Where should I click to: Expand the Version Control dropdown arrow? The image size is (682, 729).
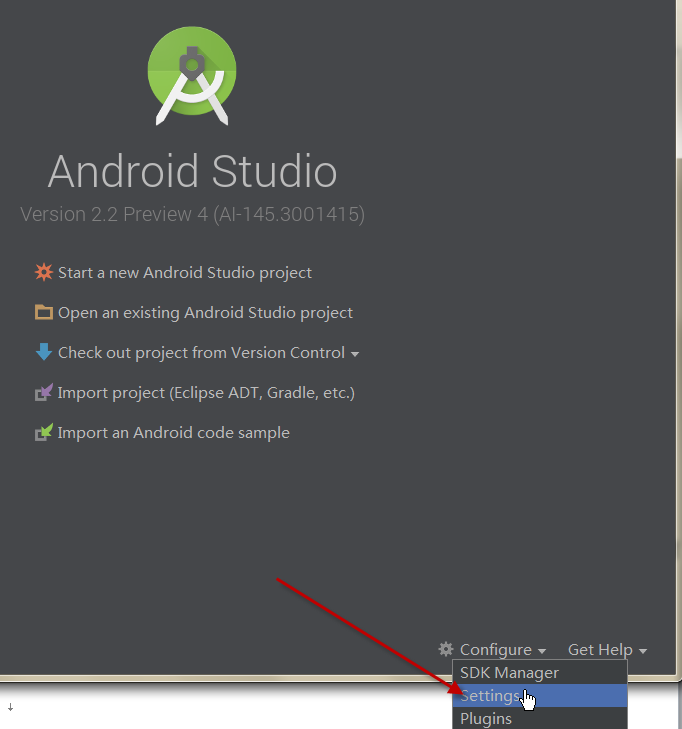[355, 354]
